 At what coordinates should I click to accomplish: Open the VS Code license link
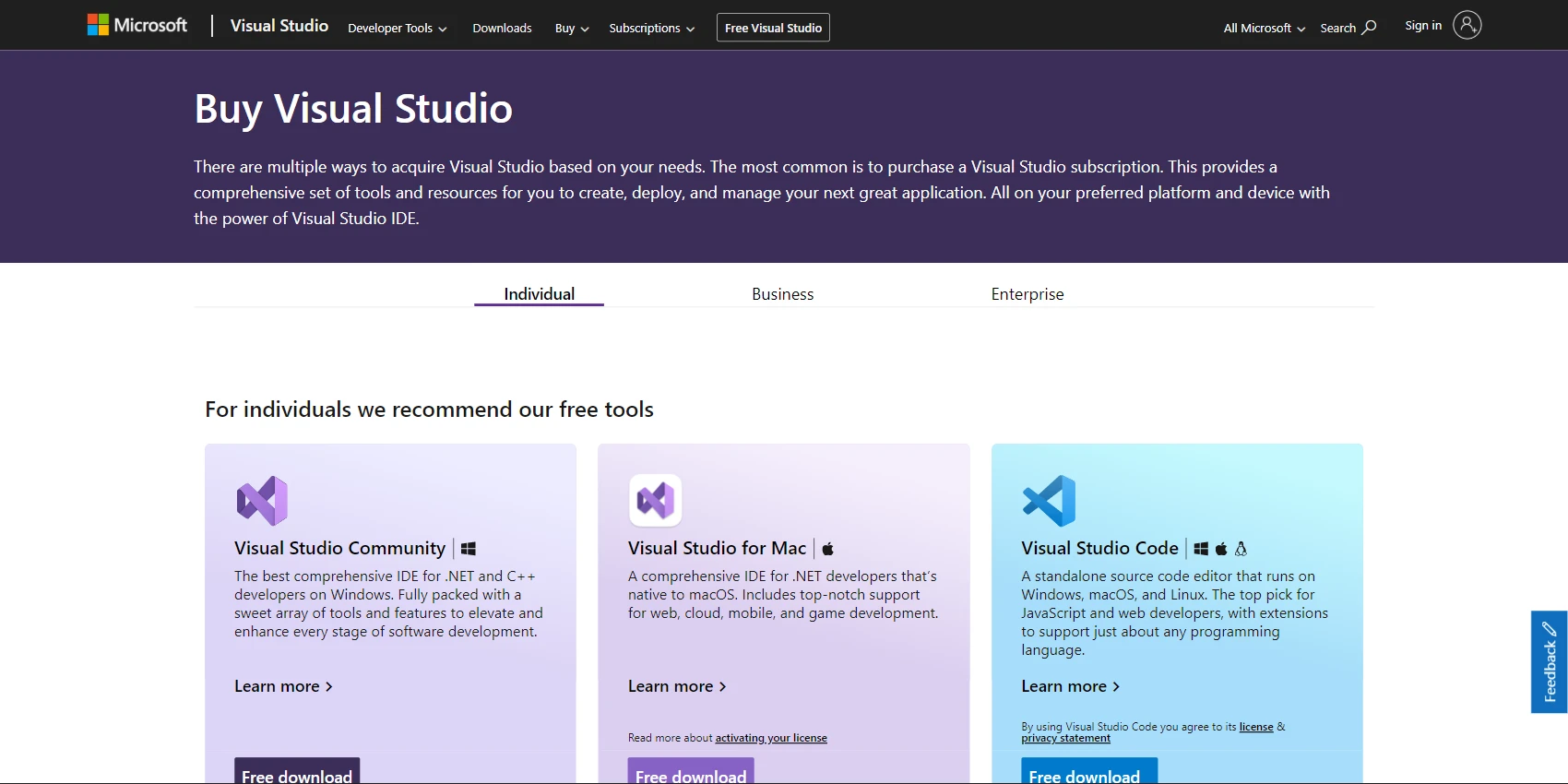(1256, 727)
